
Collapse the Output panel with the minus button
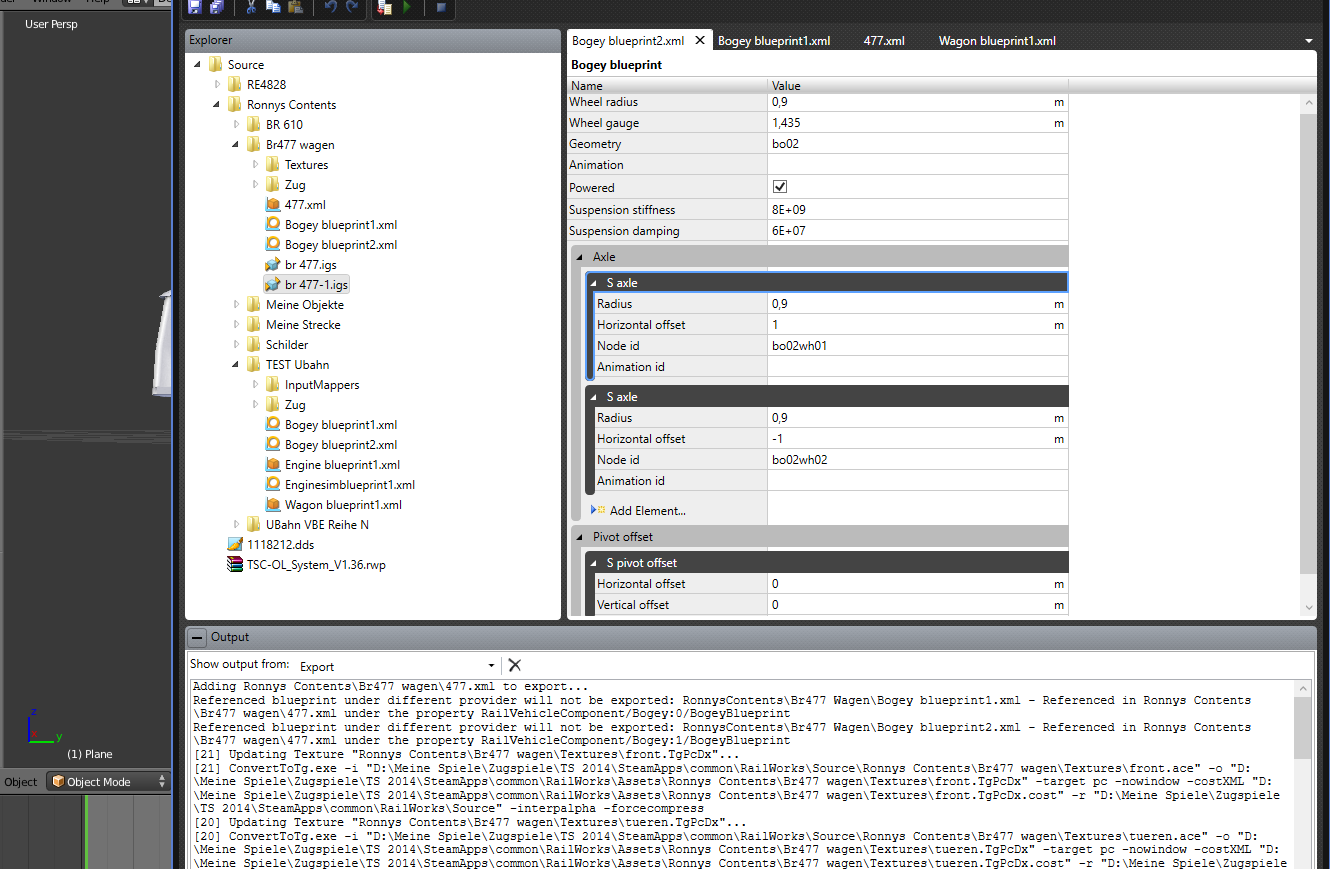click(x=197, y=637)
